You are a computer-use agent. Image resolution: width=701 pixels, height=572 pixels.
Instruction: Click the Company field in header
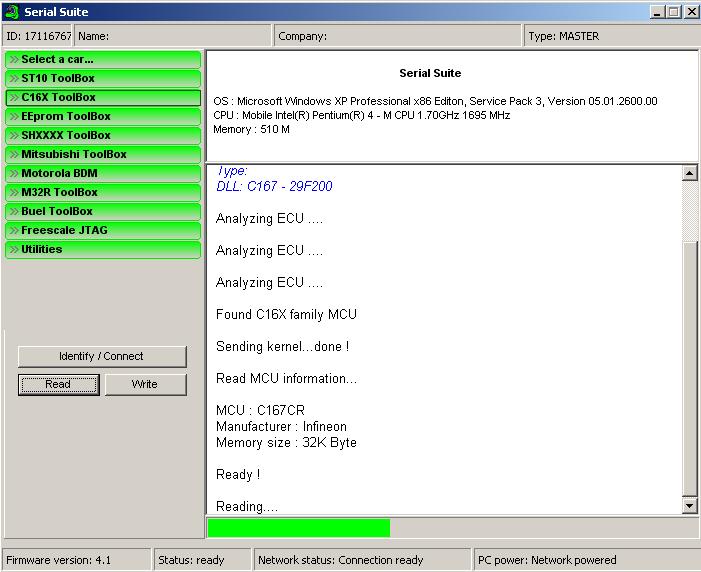click(x=398, y=36)
